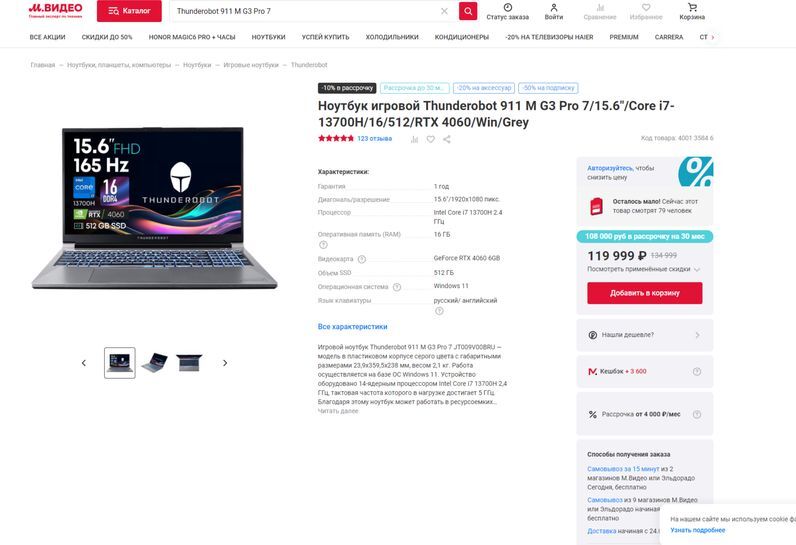The image size is (796, 545).
Task: Click the red search magnifier button
Action: (x=468, y=11)
